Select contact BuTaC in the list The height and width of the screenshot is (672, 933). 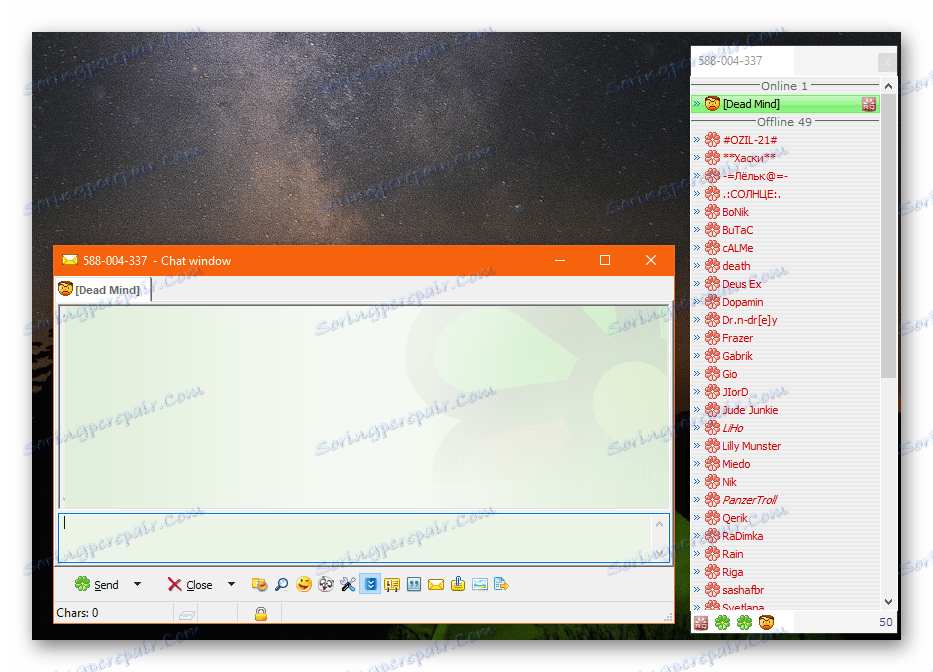click(785, 230)
